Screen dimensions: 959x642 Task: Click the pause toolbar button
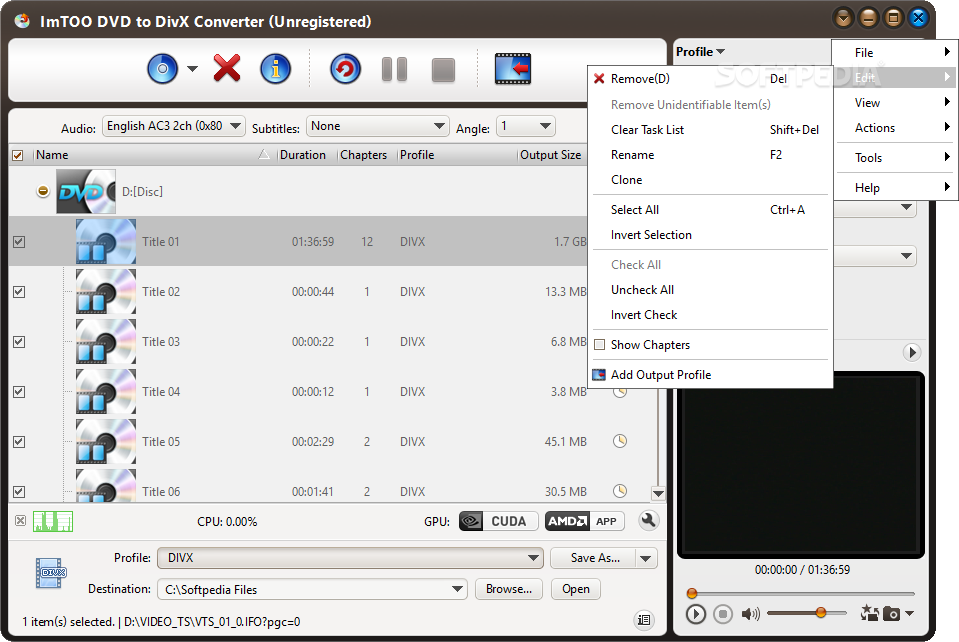click(x=394, y=69)
